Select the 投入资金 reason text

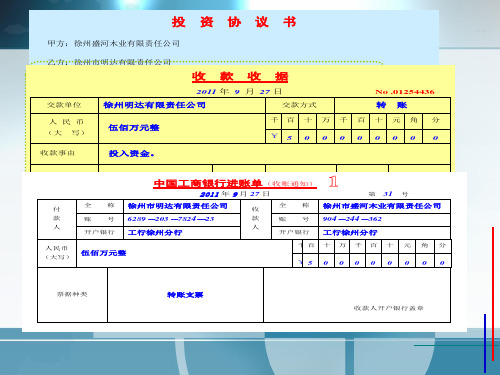[131, 154]
